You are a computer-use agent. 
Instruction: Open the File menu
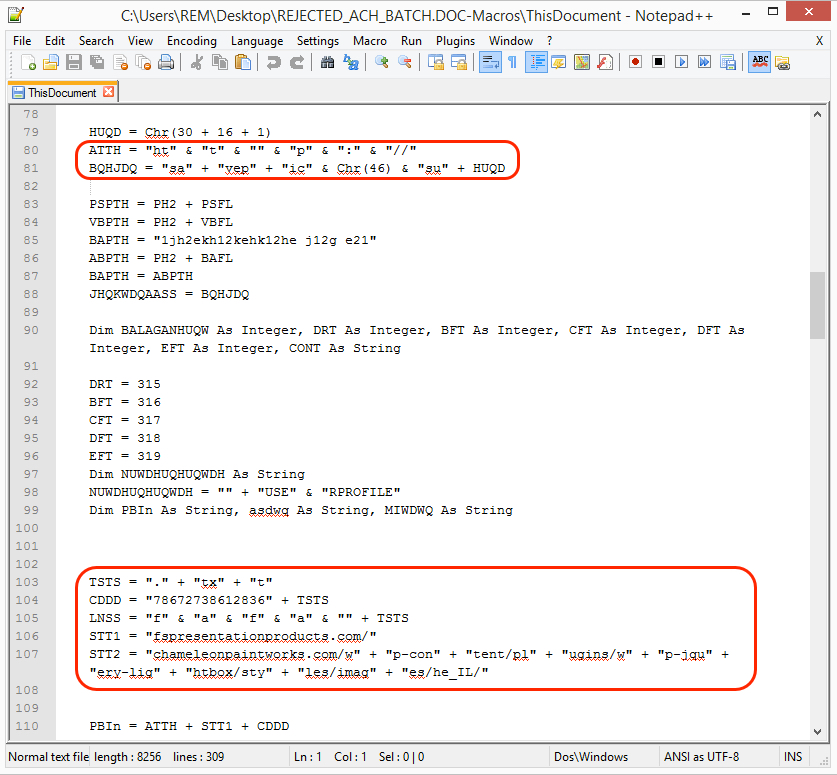22,41
